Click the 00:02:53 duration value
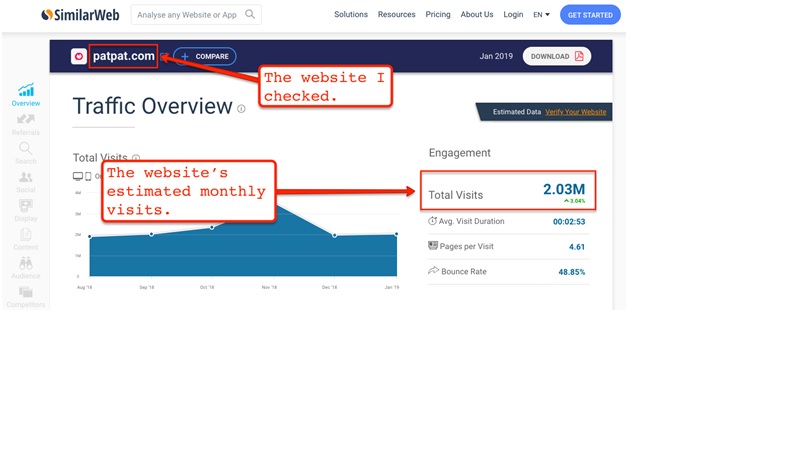 pos(569,221)
